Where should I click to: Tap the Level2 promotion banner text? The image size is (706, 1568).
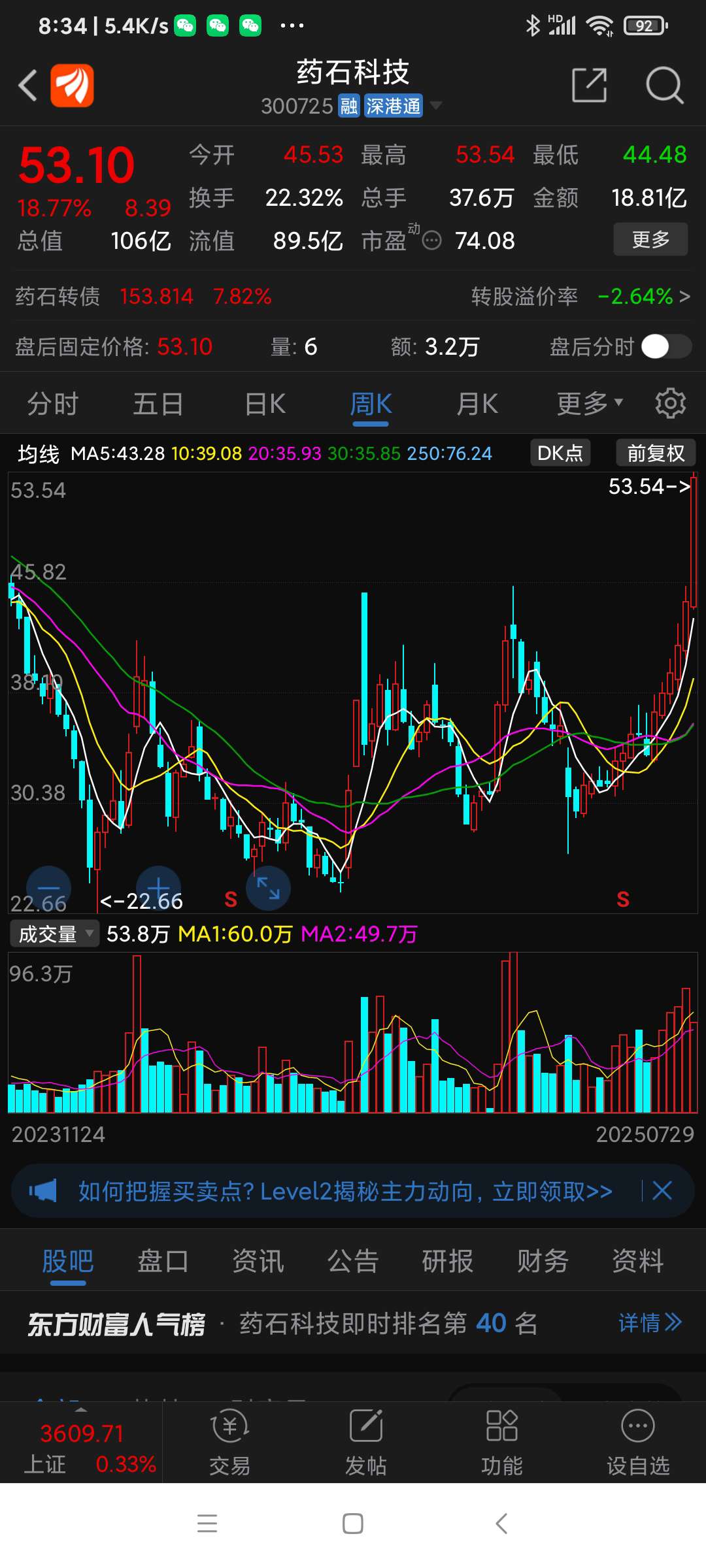coord(345,1191)
